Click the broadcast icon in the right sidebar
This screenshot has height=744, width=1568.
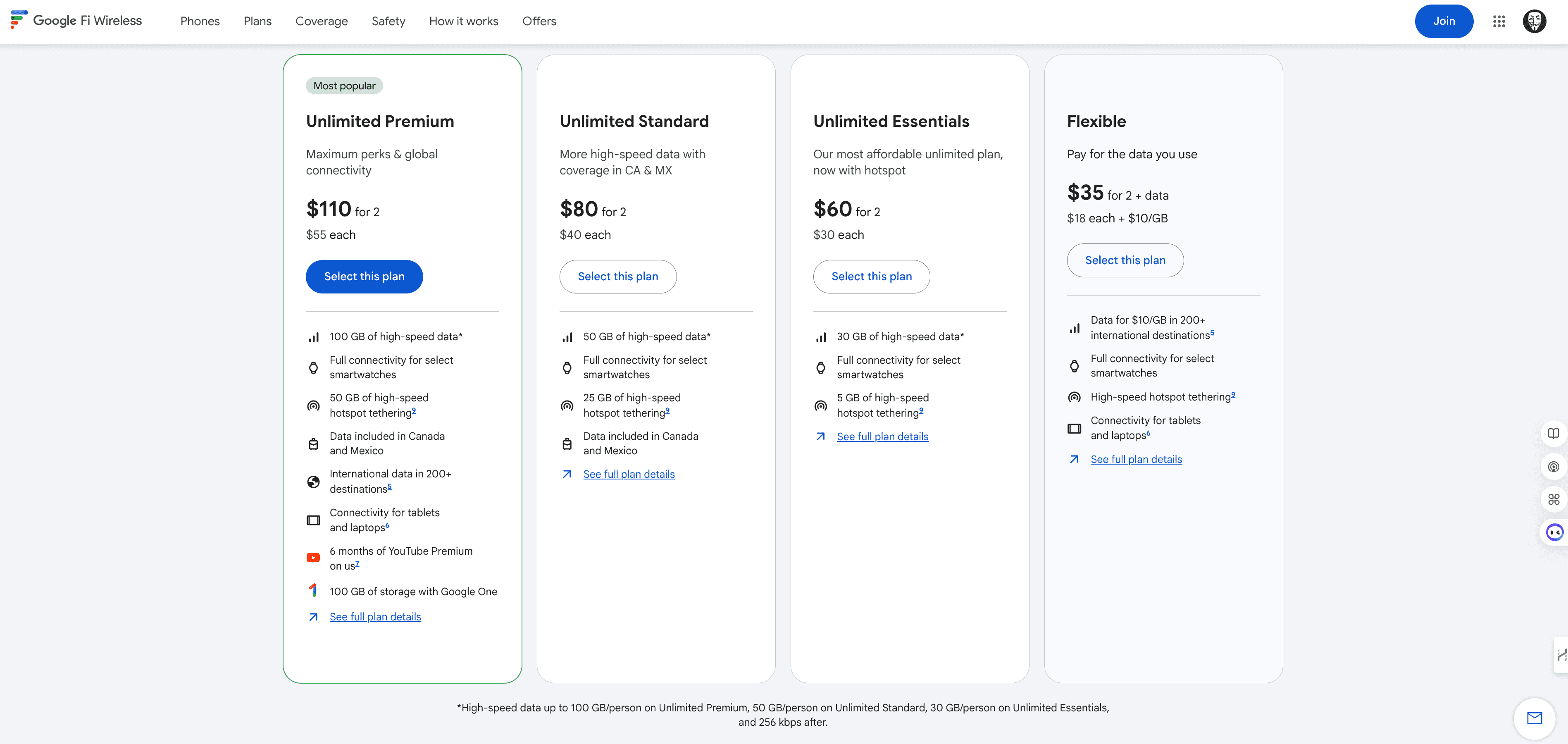[x=1554, y=466]
